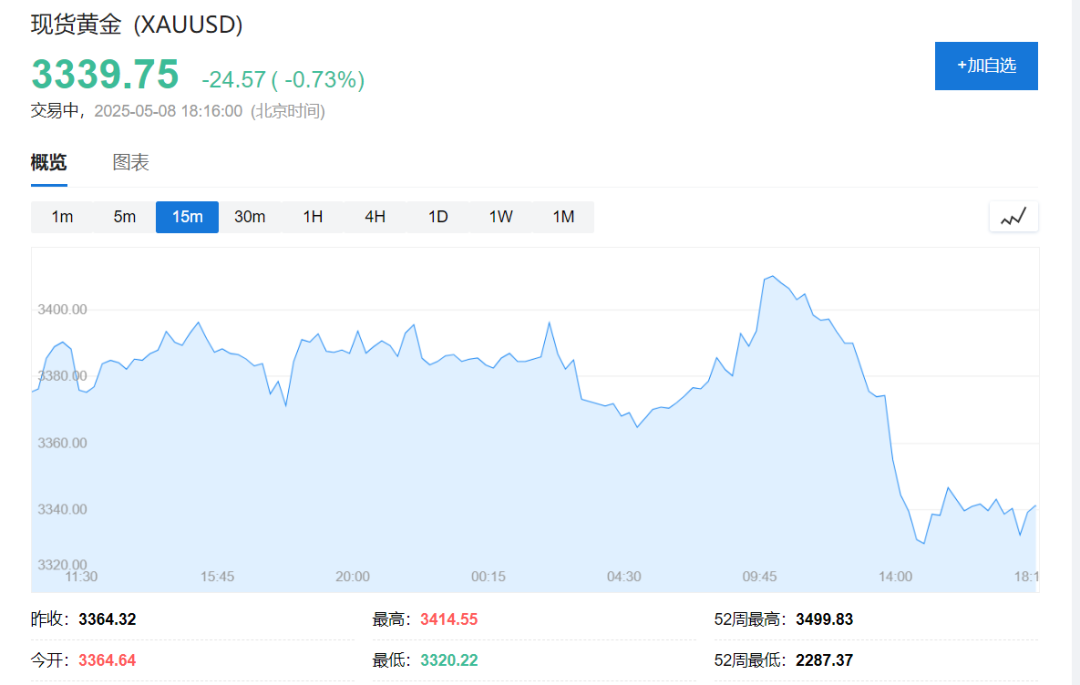Click the current price 3339.75
The image size is (1080, 685).
coord(105,74)
